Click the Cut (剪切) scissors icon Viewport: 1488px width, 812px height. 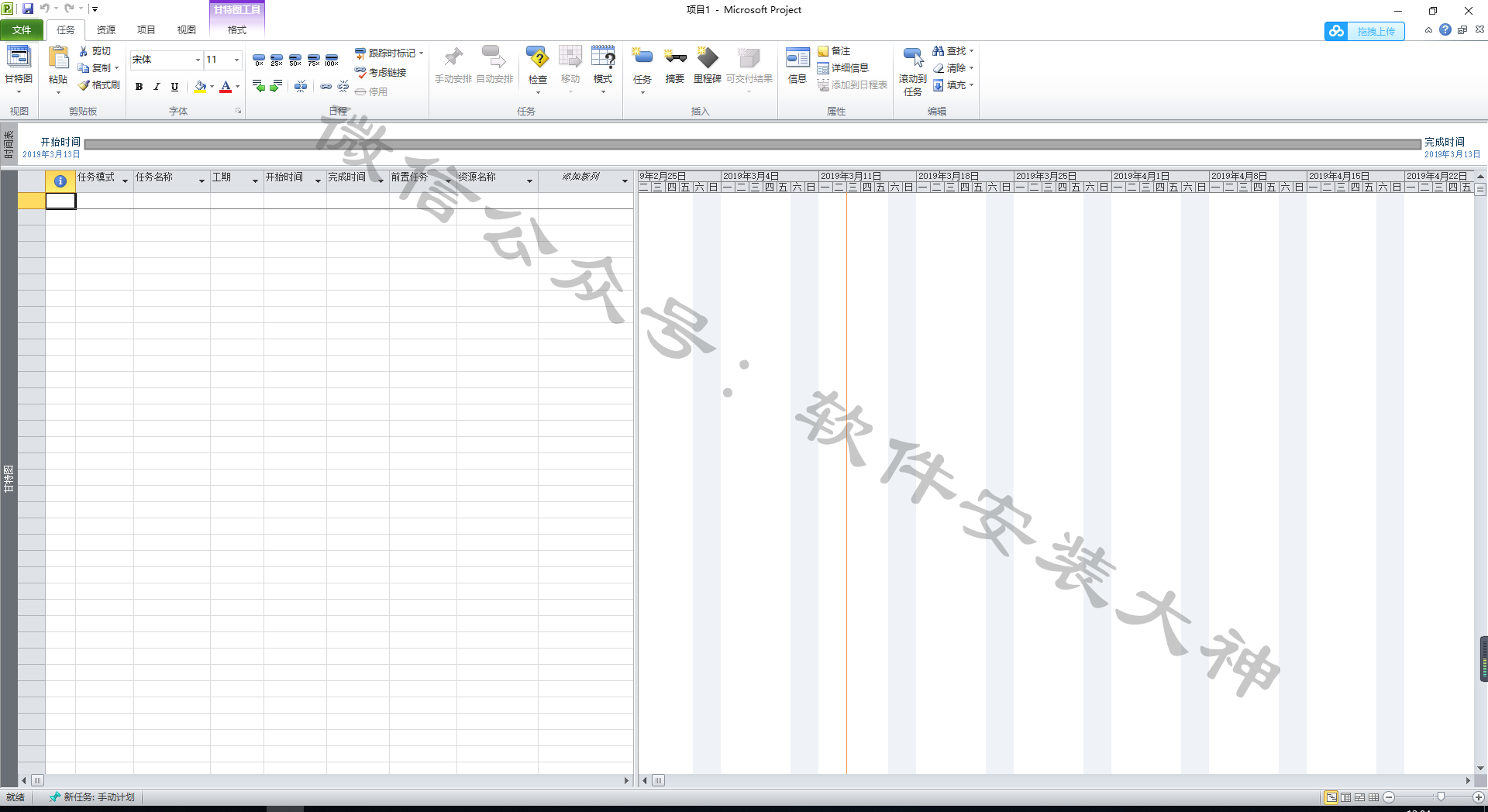point(84,51)
